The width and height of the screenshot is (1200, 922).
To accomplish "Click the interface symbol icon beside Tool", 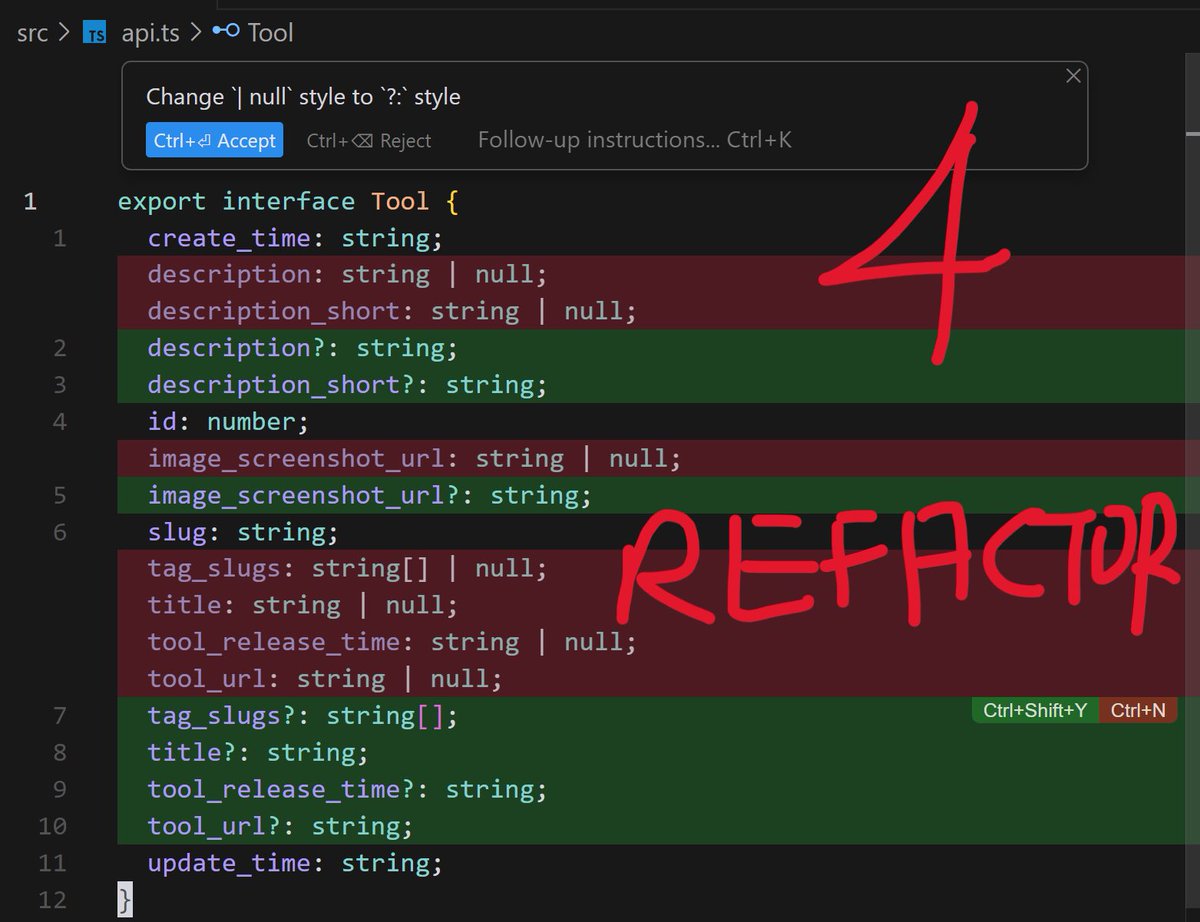I will click(226, 32).
